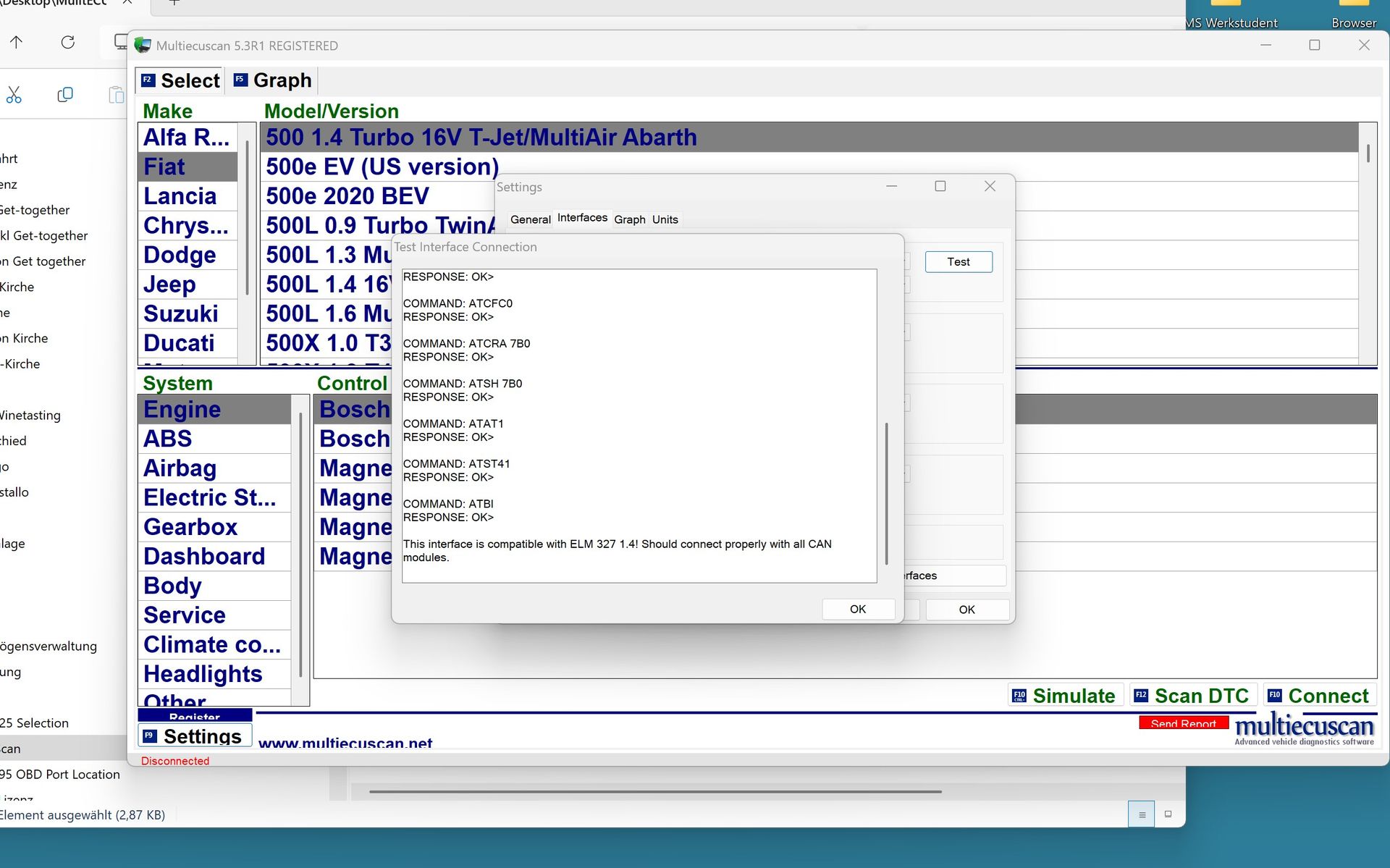Image resolution: width=1390 pixels, height=868 pixels.
Task: Select Electric St... in System list
Action: point(214,497)
